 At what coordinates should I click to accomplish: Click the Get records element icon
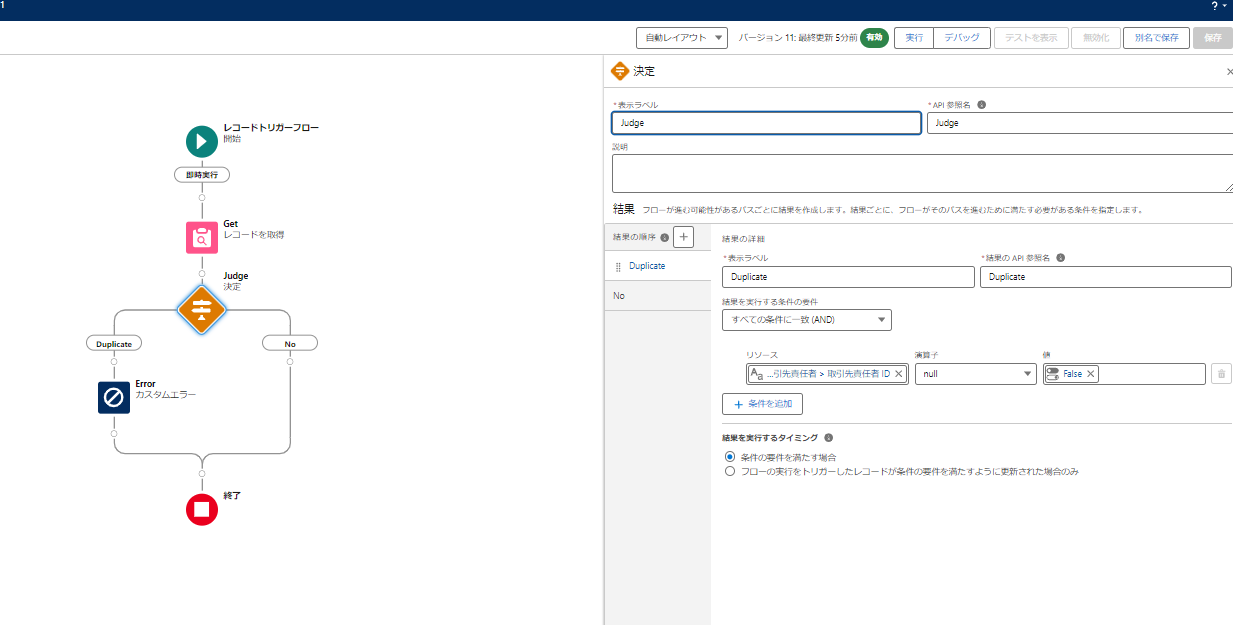(202, 238)
